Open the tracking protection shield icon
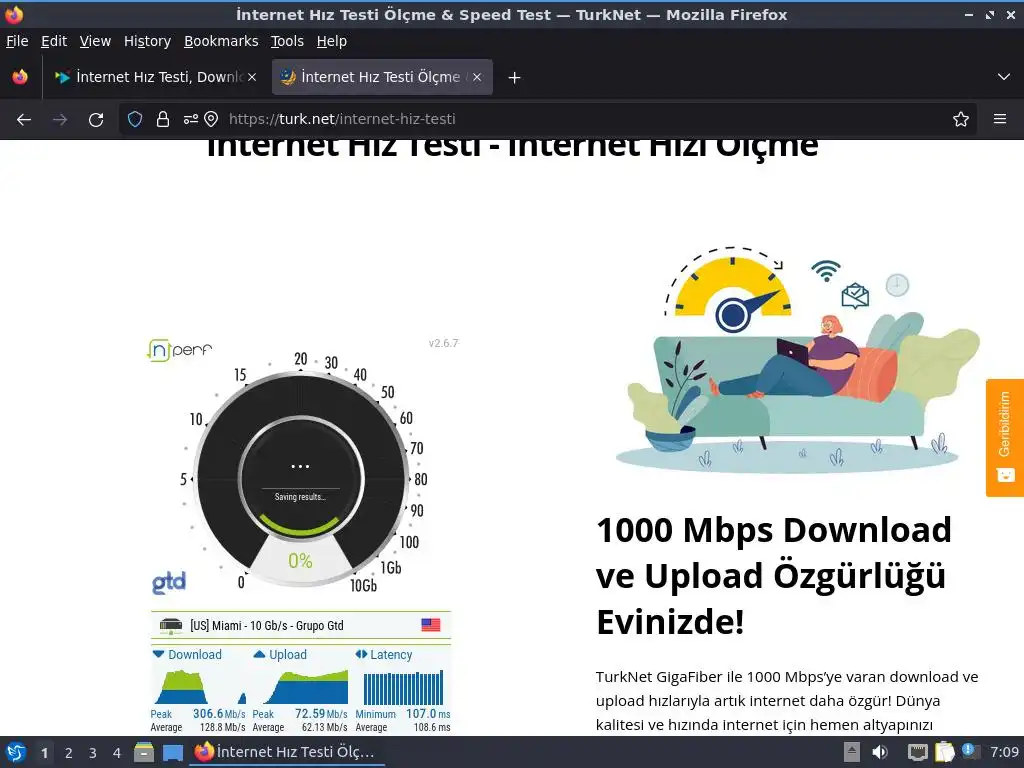The height and width of the screenshot is (768, 1024). 135,119
